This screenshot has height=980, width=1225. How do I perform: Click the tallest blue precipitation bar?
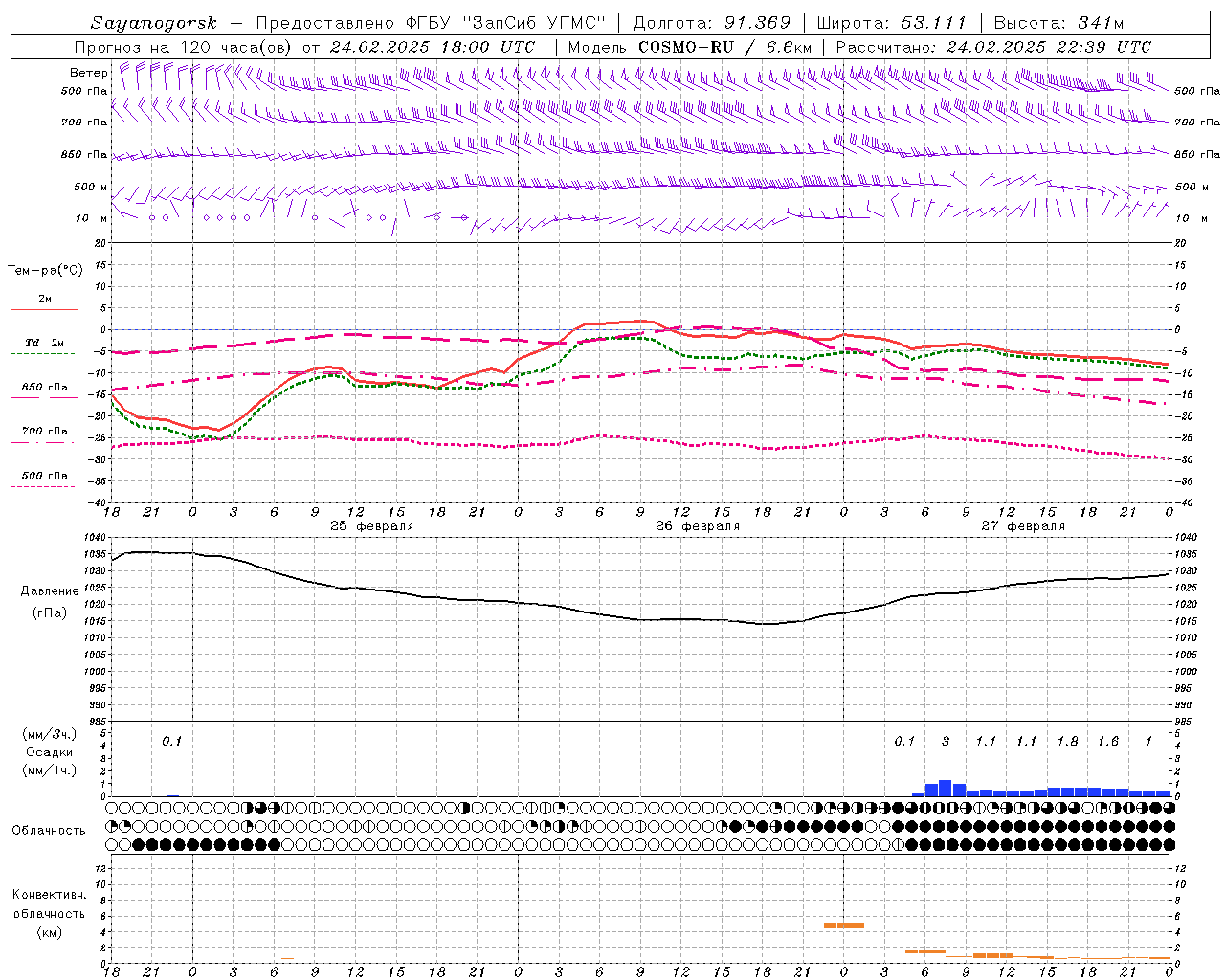pos(946,789)
